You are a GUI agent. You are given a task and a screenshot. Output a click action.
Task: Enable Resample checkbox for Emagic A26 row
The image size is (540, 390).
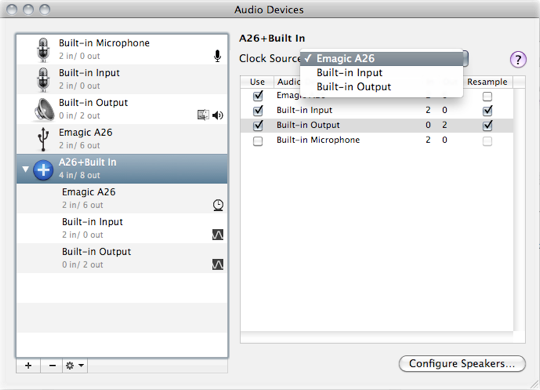coord(487,96)
